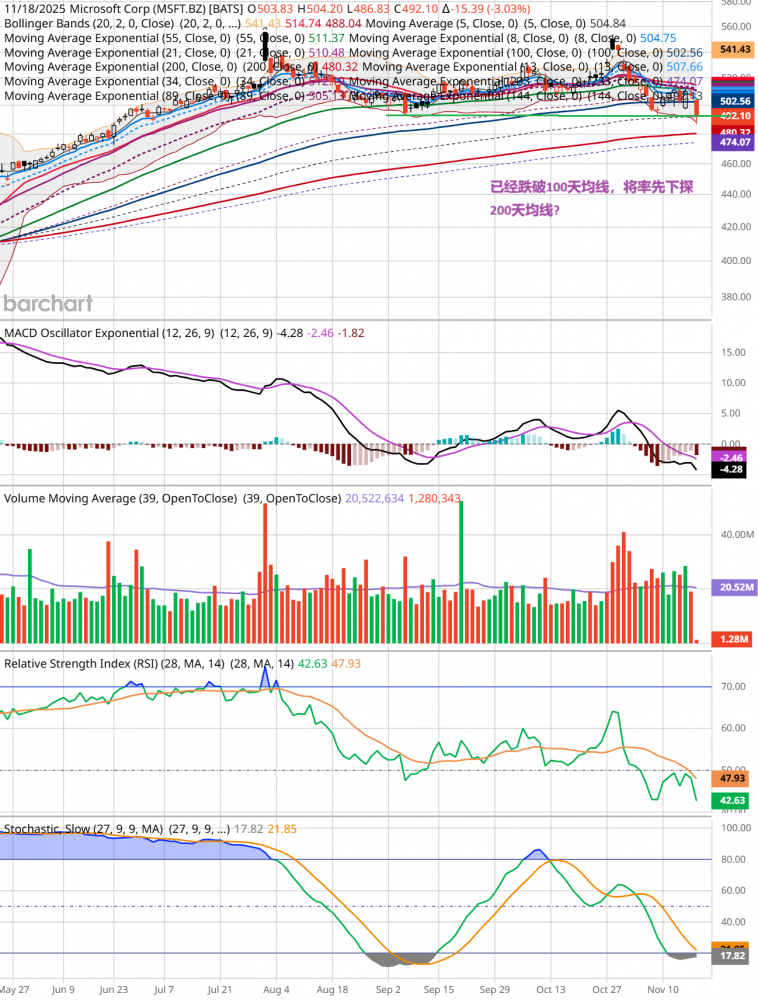The width and height of the screenshot is (758, 1000).
Task: Click the Oct 13 date label
Action: [x=551, y=990]
